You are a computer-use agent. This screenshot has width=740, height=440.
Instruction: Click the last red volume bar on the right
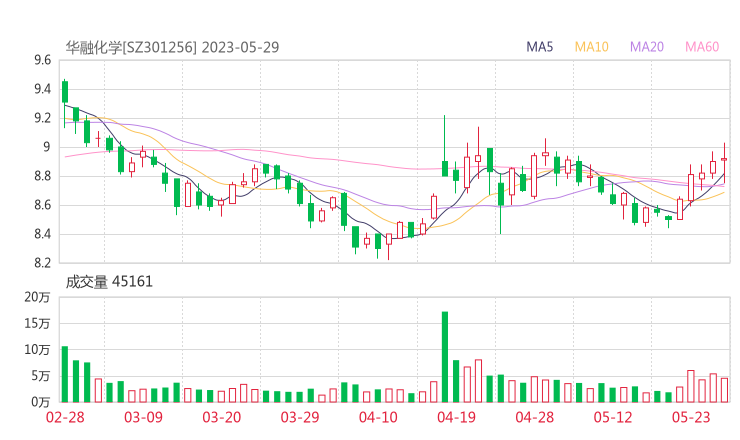coord(724,390)
